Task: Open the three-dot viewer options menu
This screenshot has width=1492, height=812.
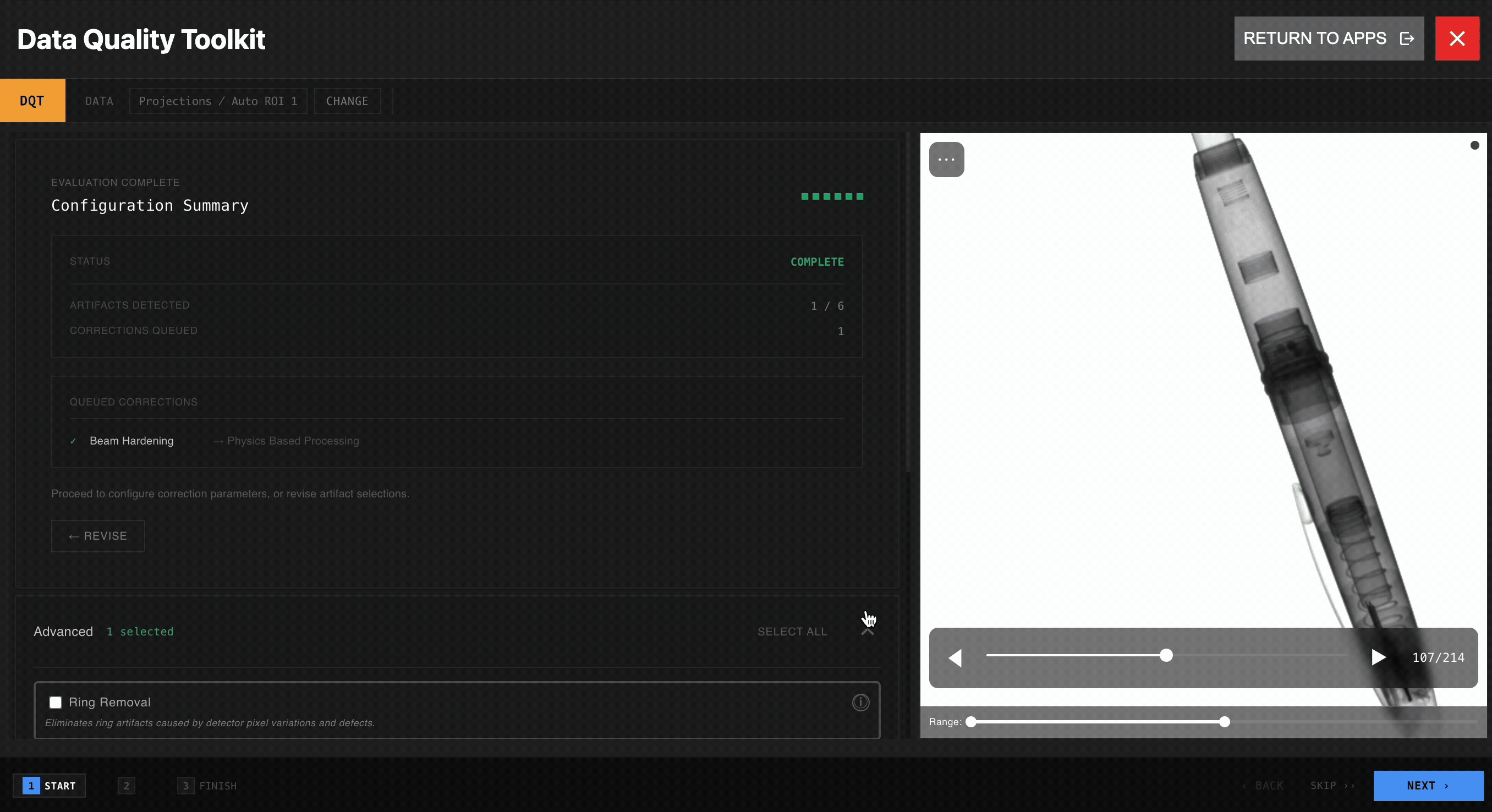Action: click(946, 160)
